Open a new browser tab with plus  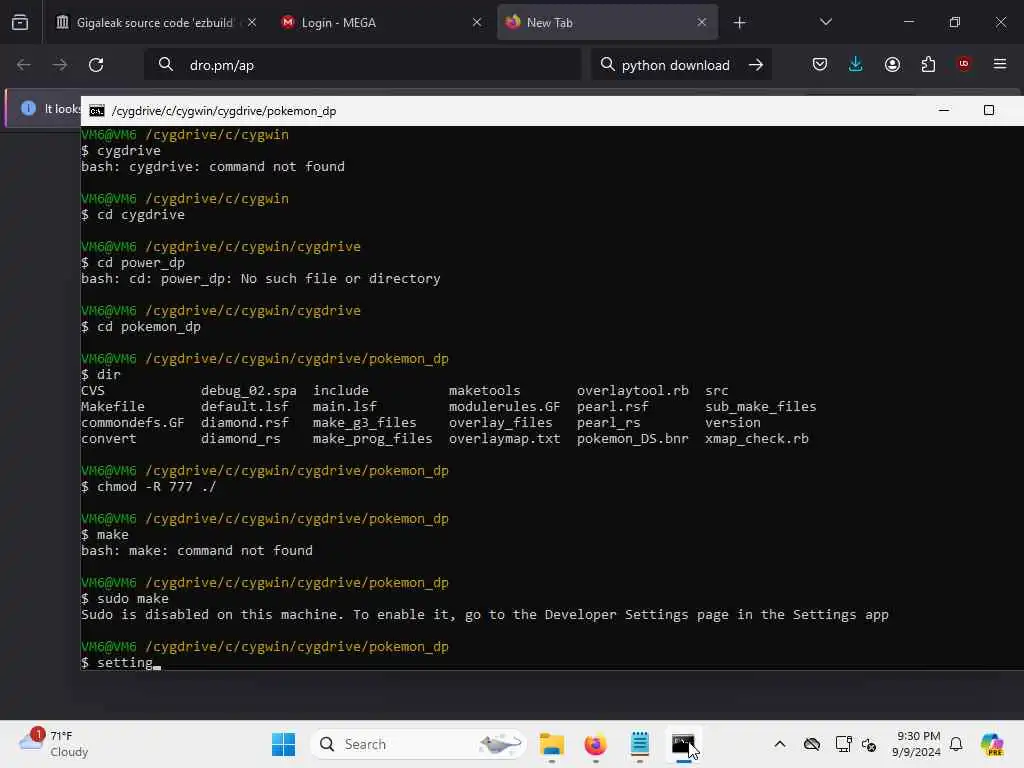tap(740, 23)
